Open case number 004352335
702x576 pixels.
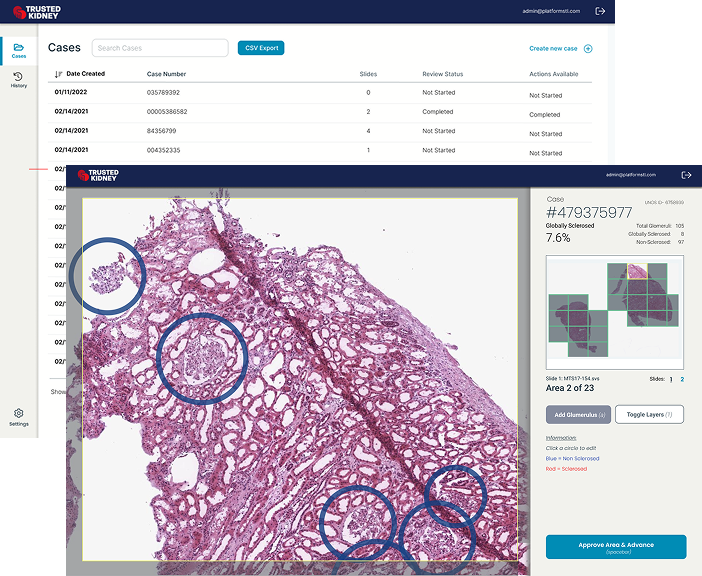point(163,150)
